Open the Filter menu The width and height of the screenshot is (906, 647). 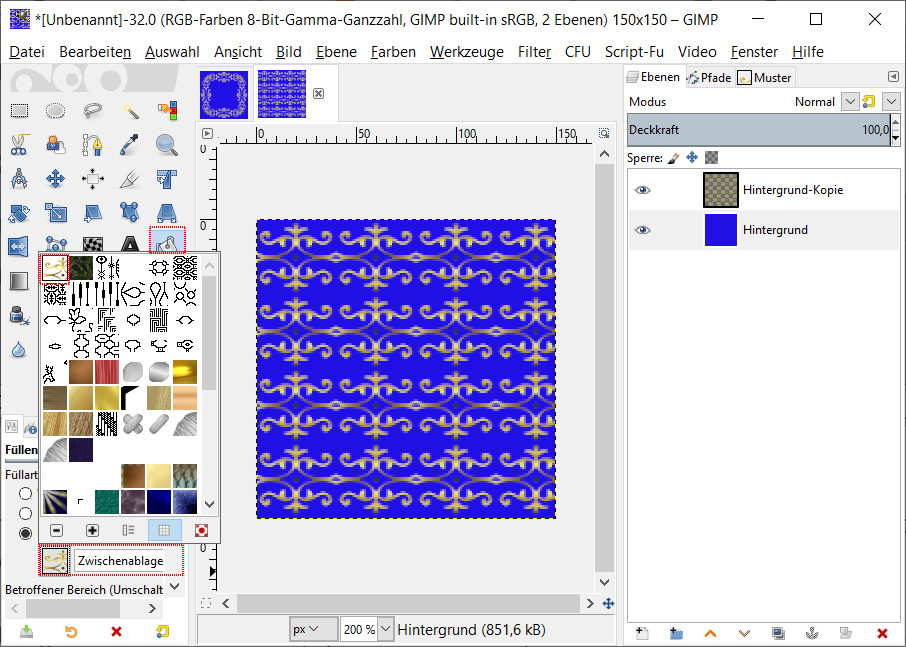[534, 52]
